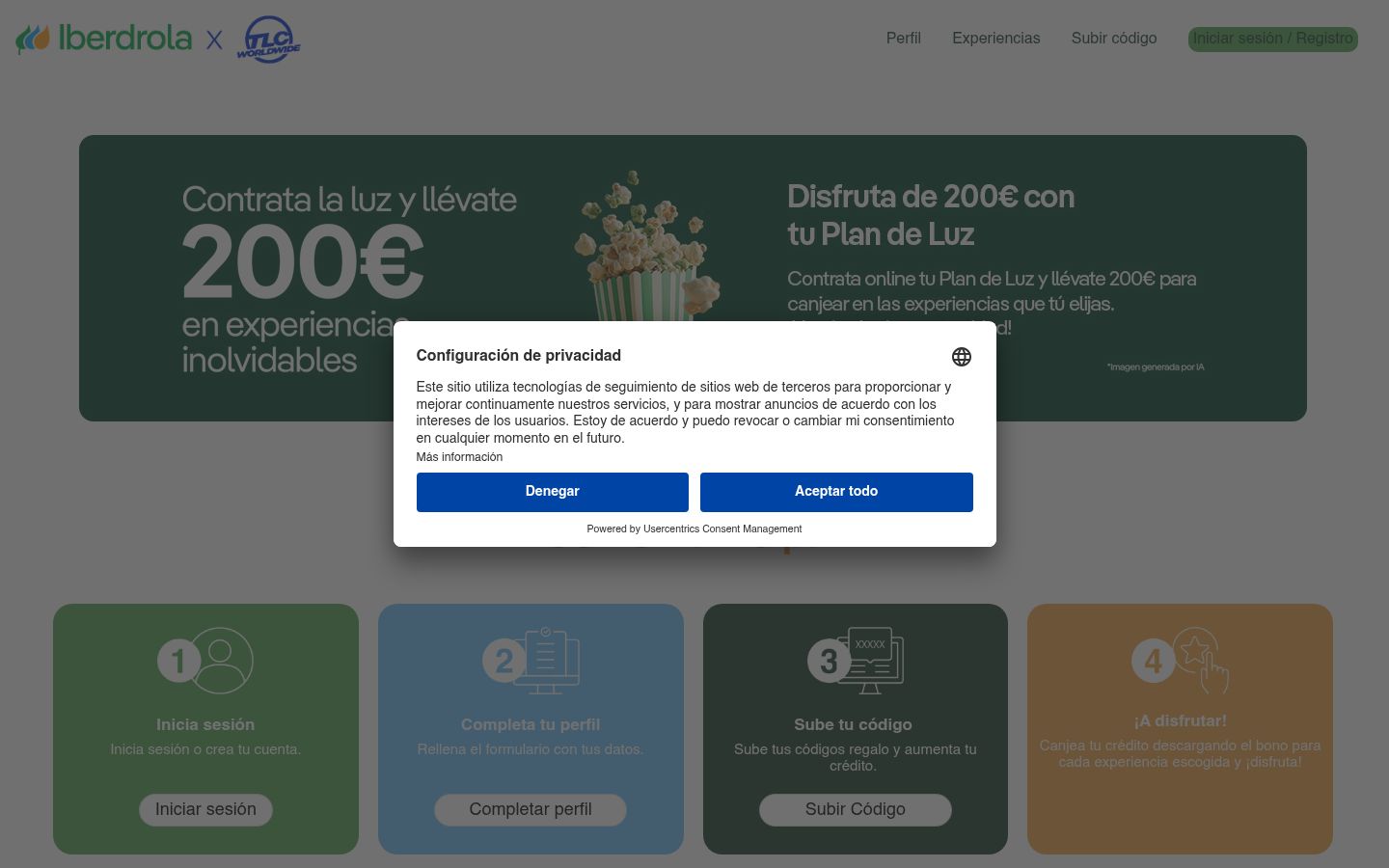Open the Perfil menu item
Viewport: 1389px width, 868px height.
[x=904, y=39]
